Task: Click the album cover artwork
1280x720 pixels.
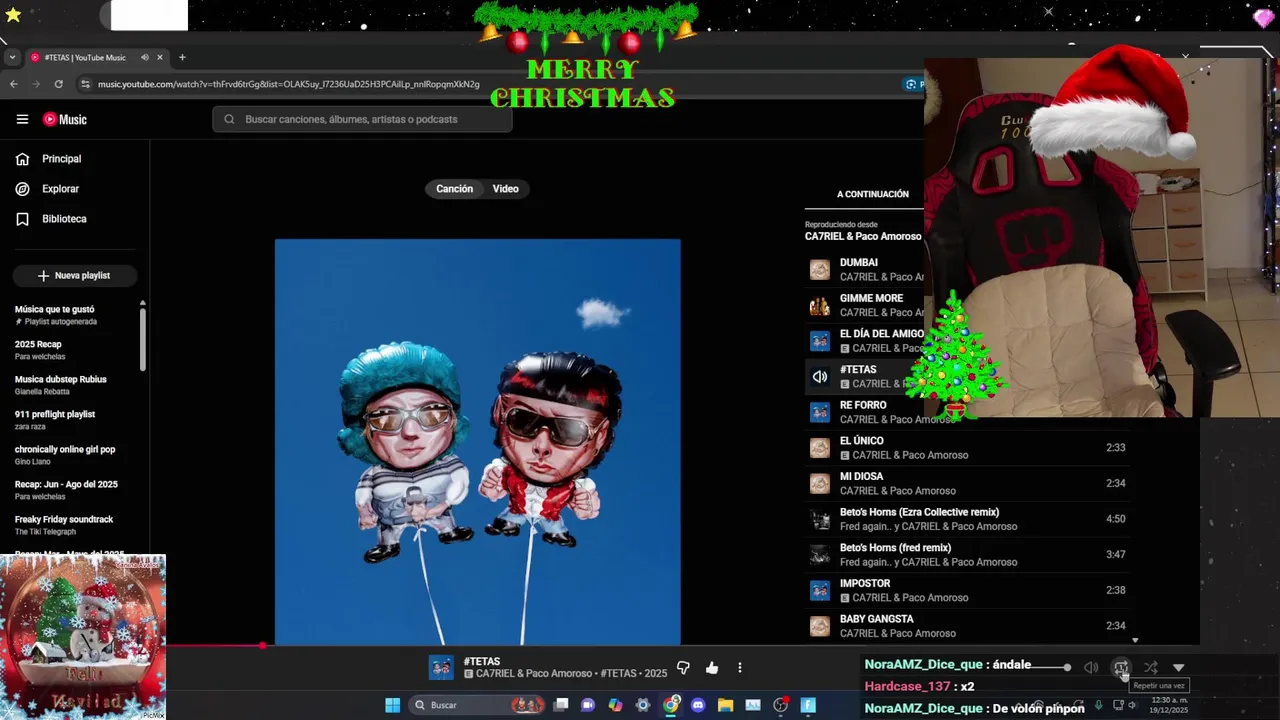Action: pyautogui.click(x=478, y=442)
